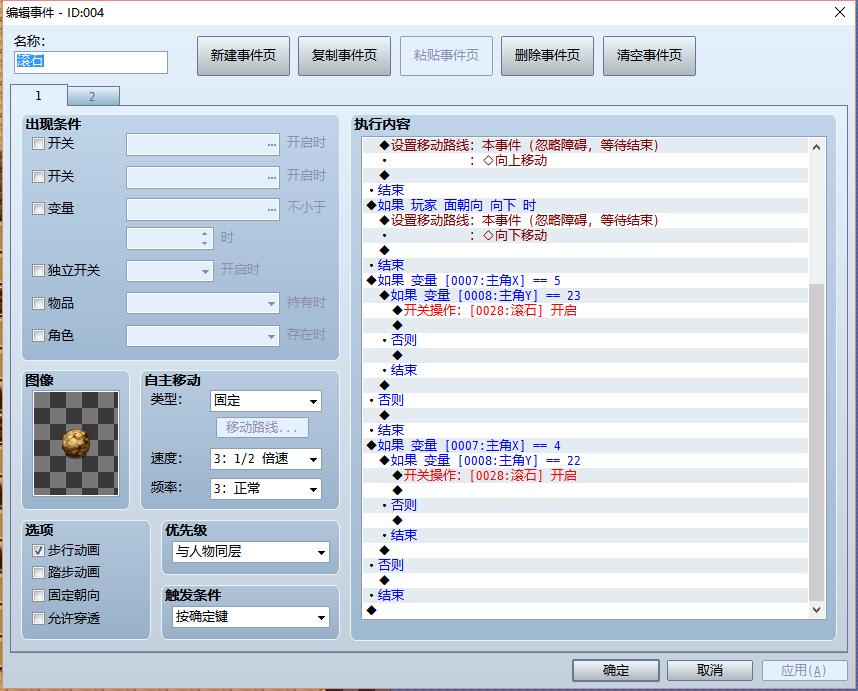Screen dimensions: 858x691
Task: Enable the 物品 condition checkbox
Action: coord(38,304)
